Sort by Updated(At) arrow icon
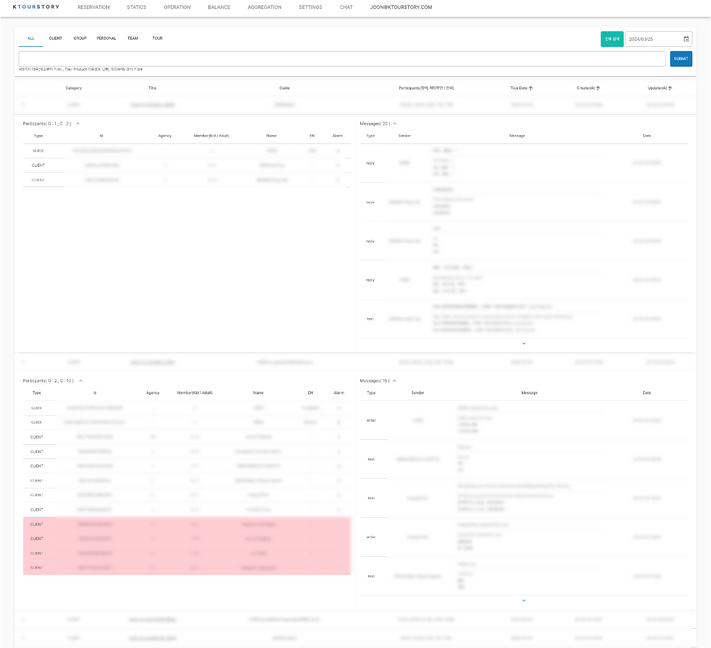The image size is (711, 648). click(670, 88)
